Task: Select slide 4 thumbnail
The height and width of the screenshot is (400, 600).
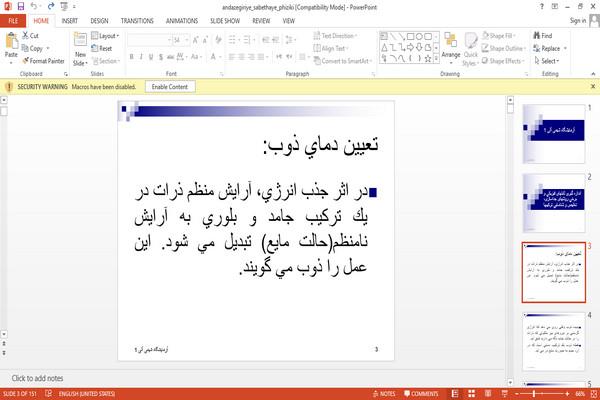Action: coord(554,341)
